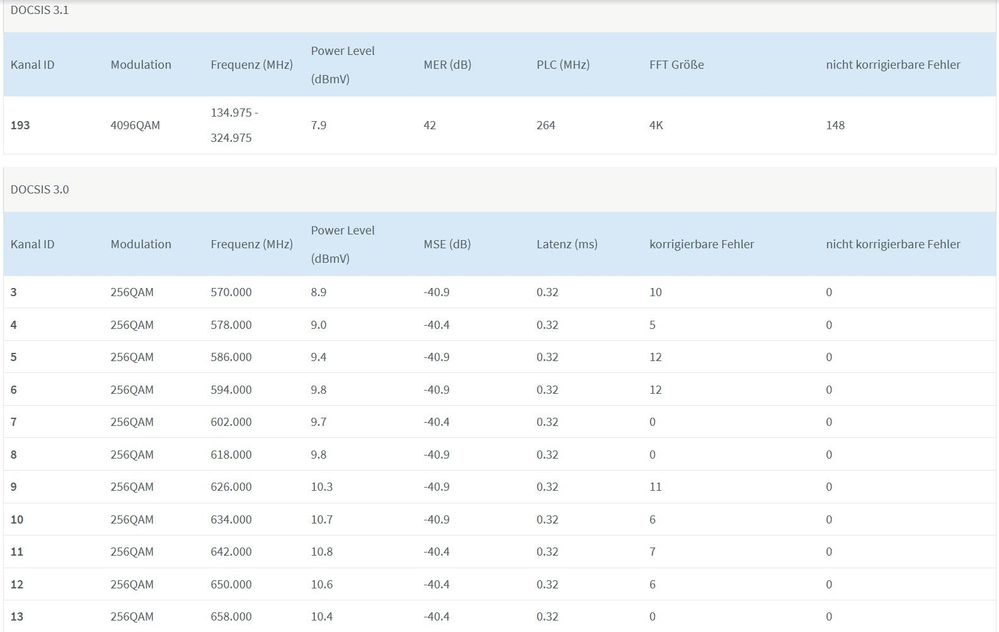Click the korrigierbare Fehler column header
This screenshot has height=632, width=999.
pos(701,244)
